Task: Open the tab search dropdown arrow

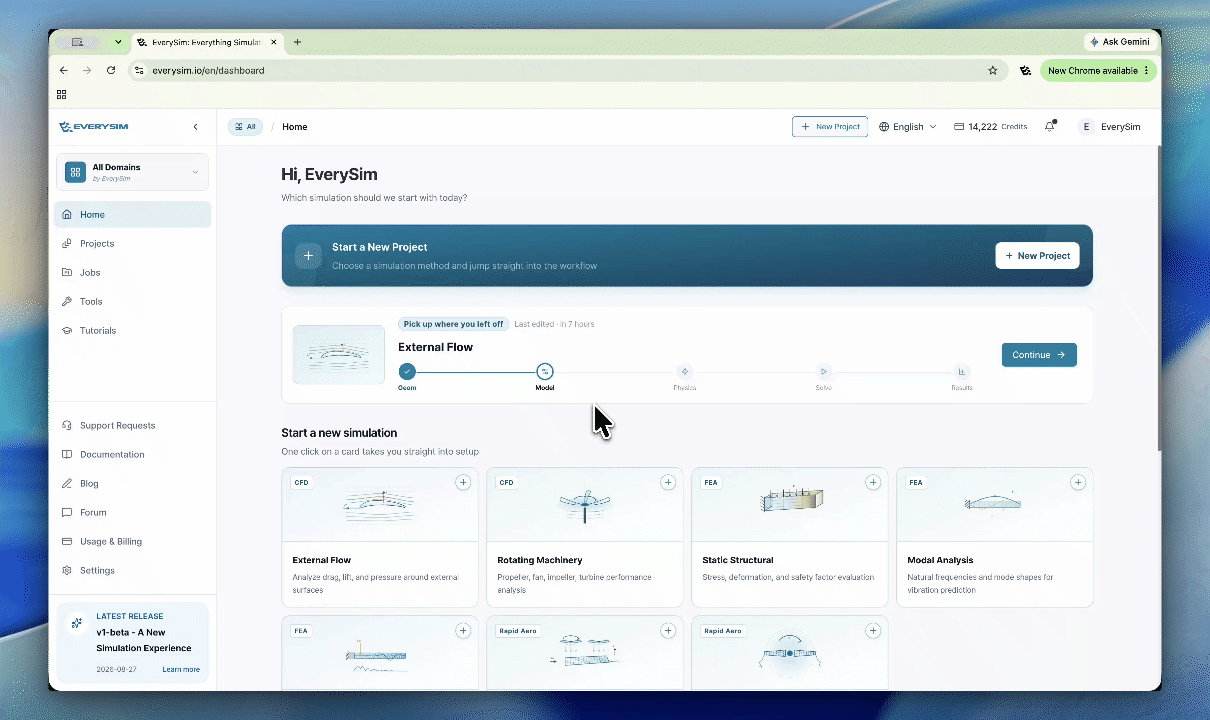Action: [x=118, y=42]
